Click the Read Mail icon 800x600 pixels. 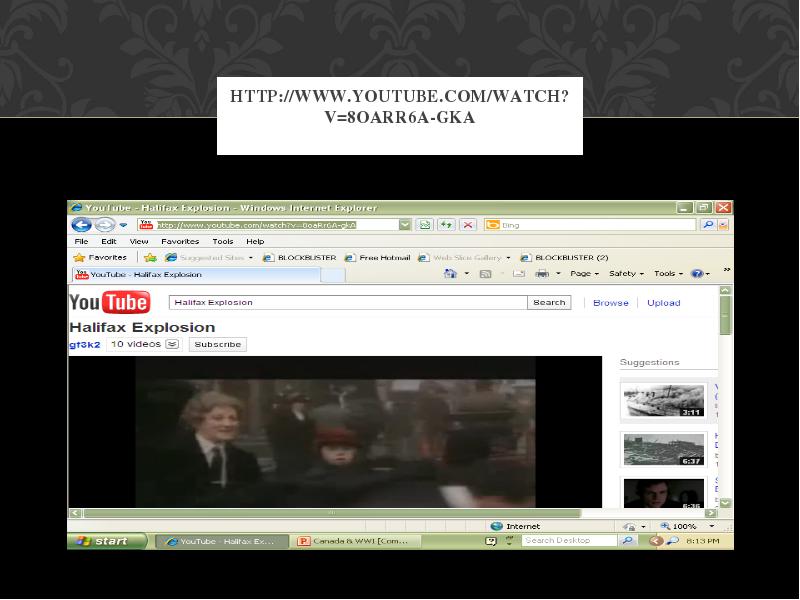[x=519, y=274]
